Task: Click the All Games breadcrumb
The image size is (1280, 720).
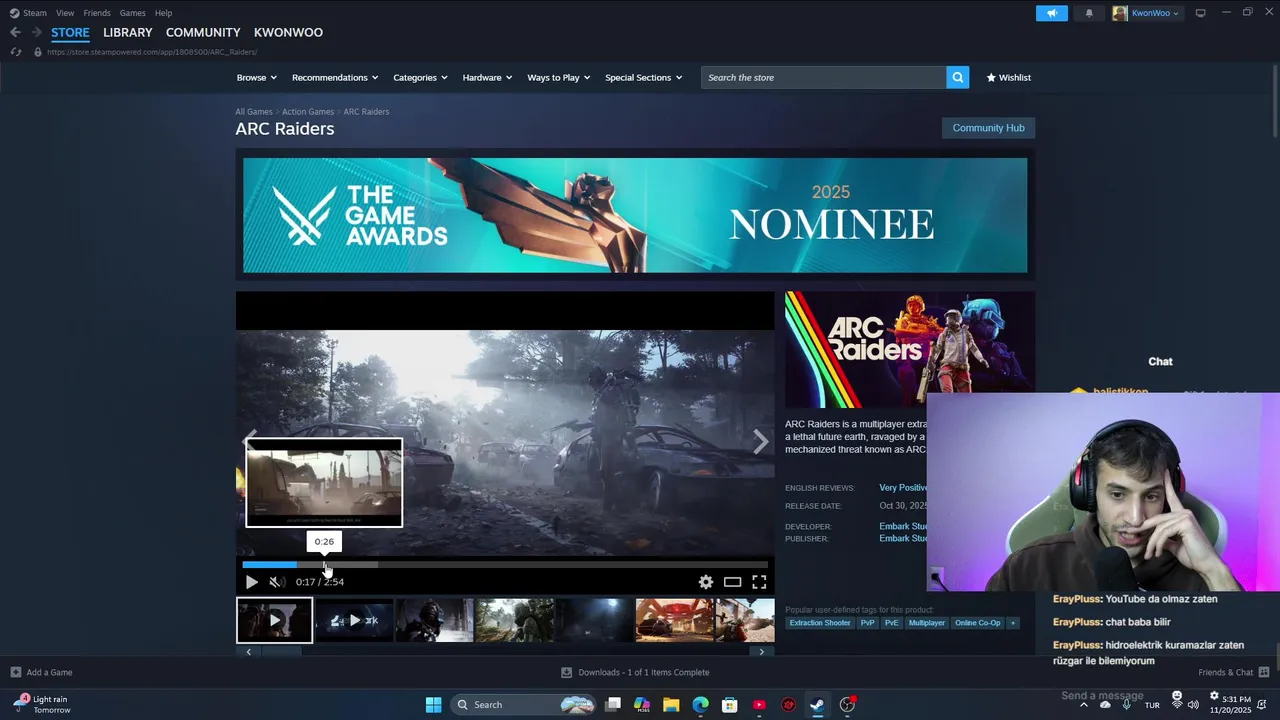Action: click(x=254, y=112)
